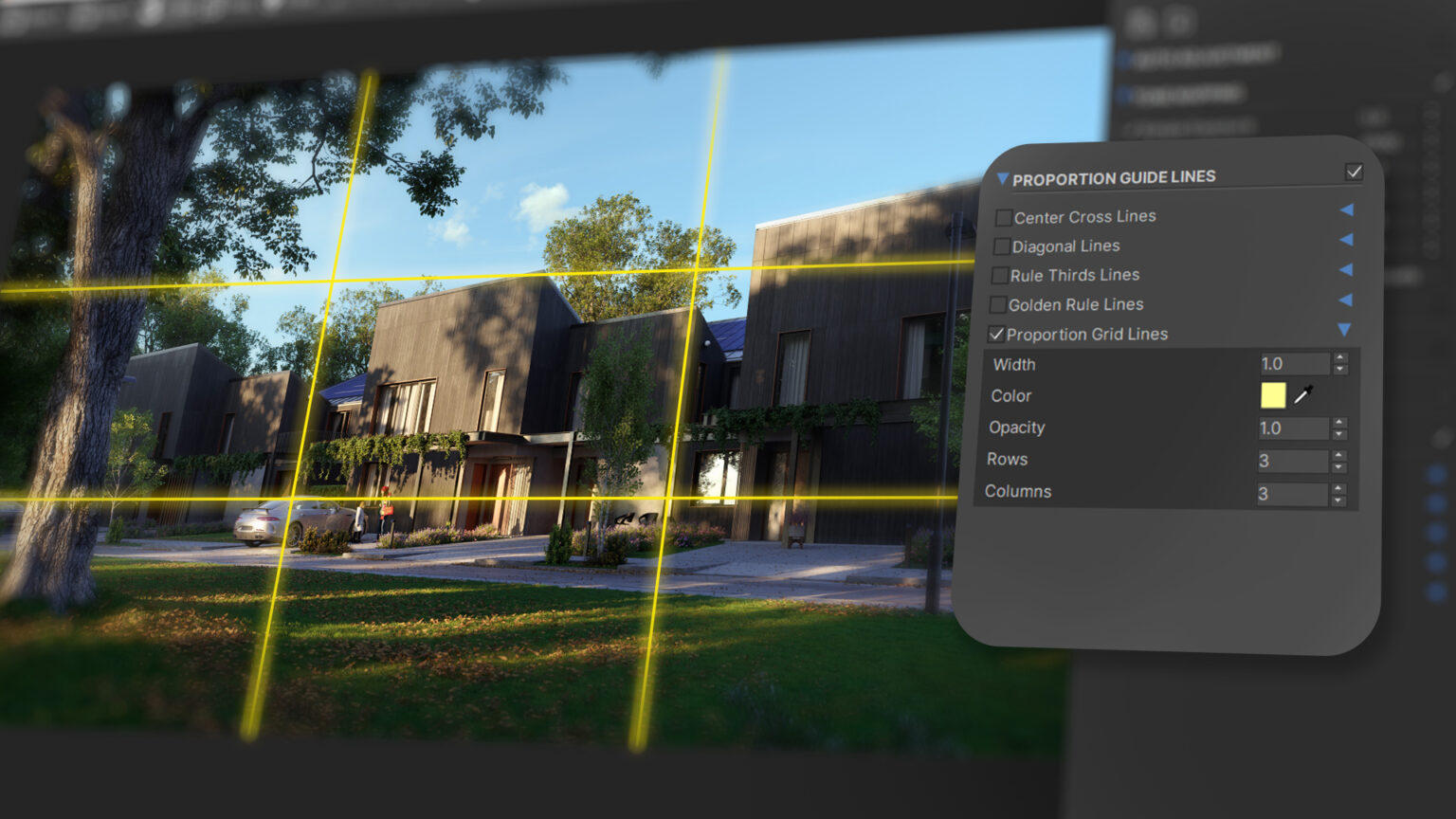Click the "Center Cross Lines" label
The image size is (1456, 819).
coord(1085,217)
